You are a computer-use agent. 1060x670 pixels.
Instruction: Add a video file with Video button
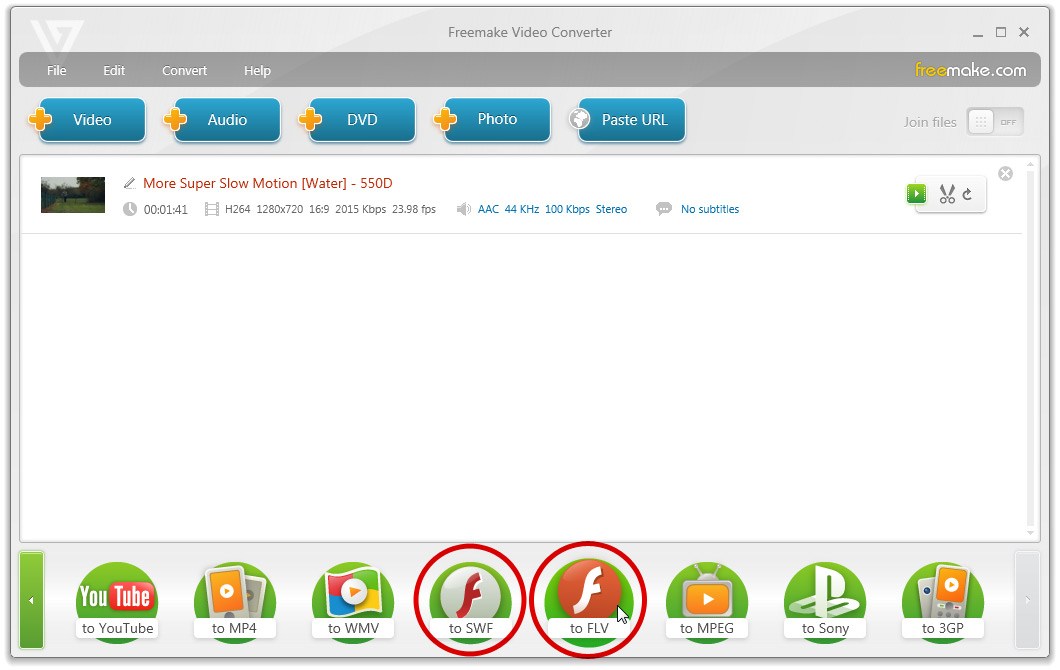coord(92,120)
